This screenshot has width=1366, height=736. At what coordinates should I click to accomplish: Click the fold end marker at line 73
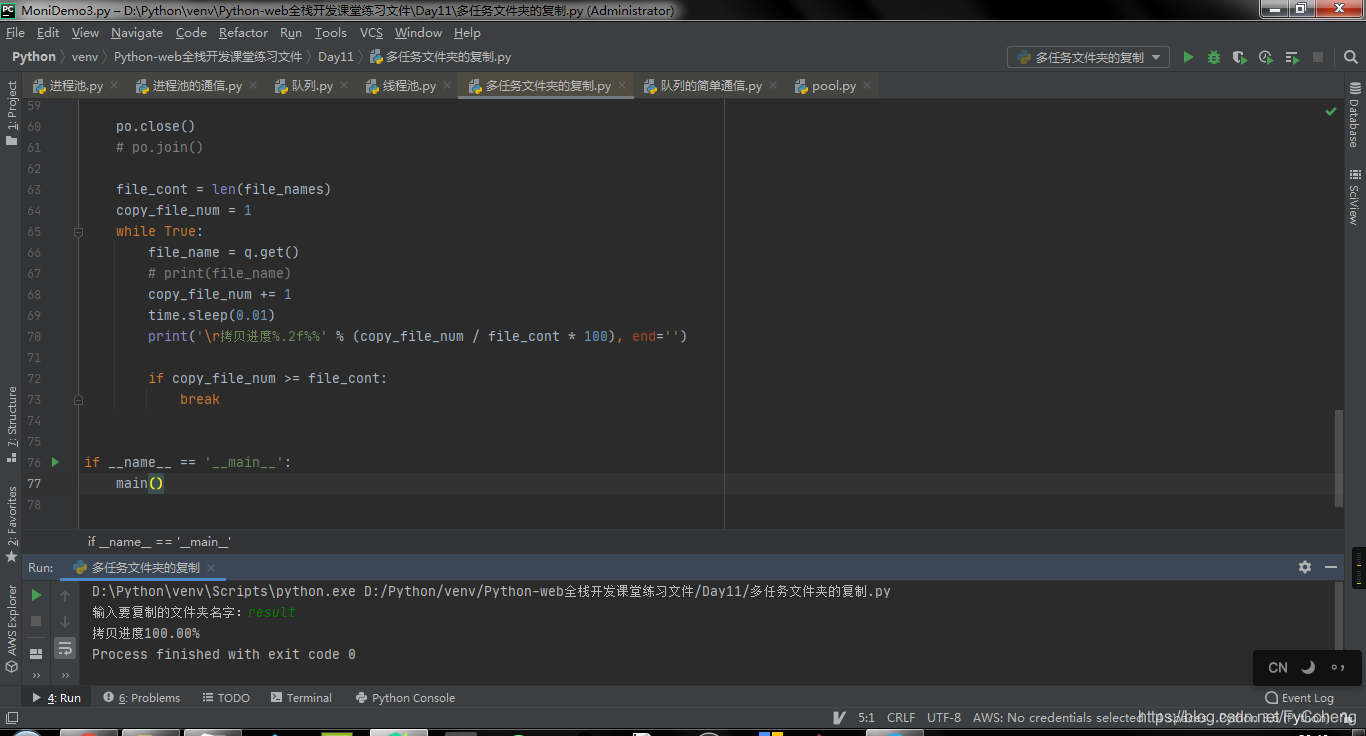(x=79, y=399)
